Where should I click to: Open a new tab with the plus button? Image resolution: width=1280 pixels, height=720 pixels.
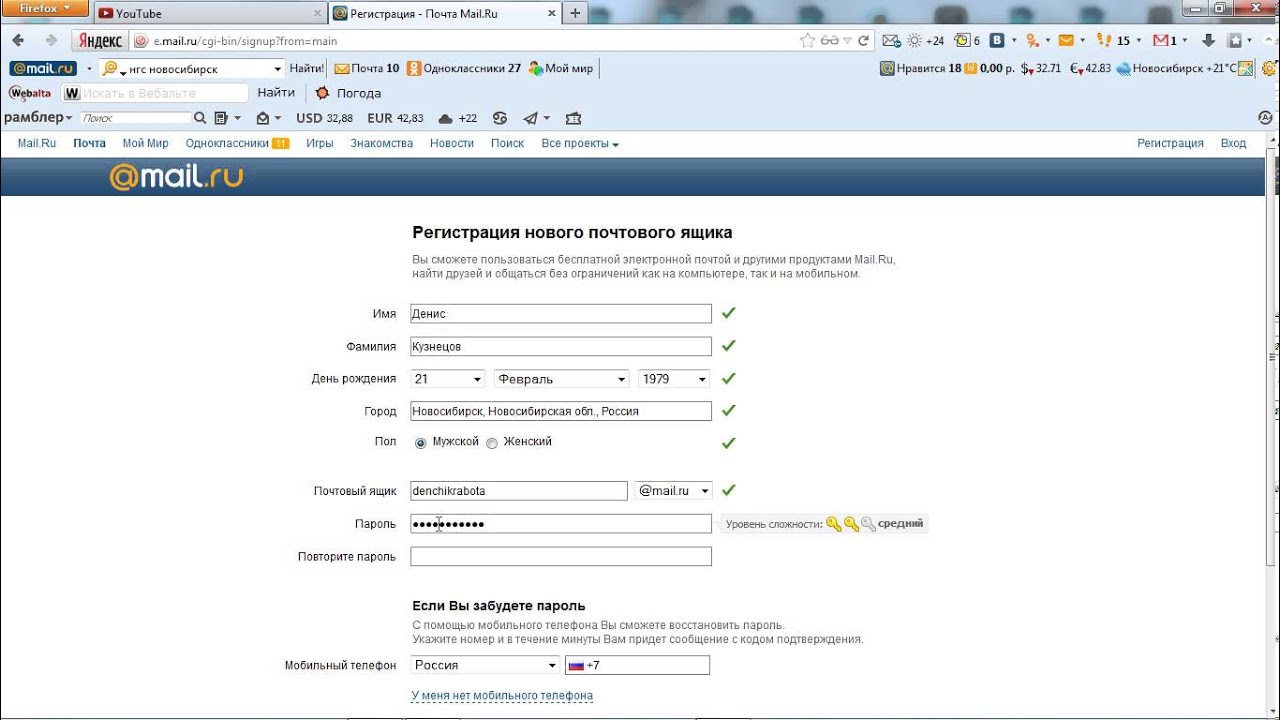click(575, 13)
